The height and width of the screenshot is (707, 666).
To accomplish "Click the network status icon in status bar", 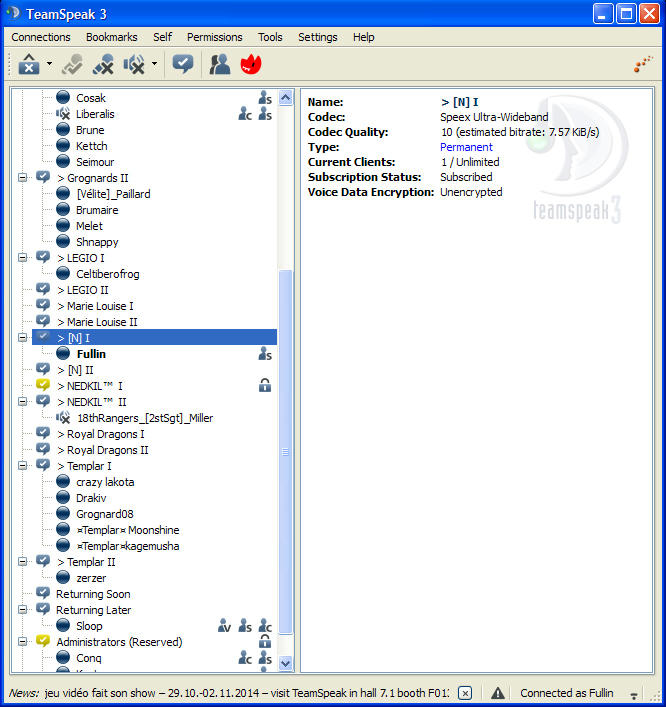I will pyautogui.click(x=634, y=695).
